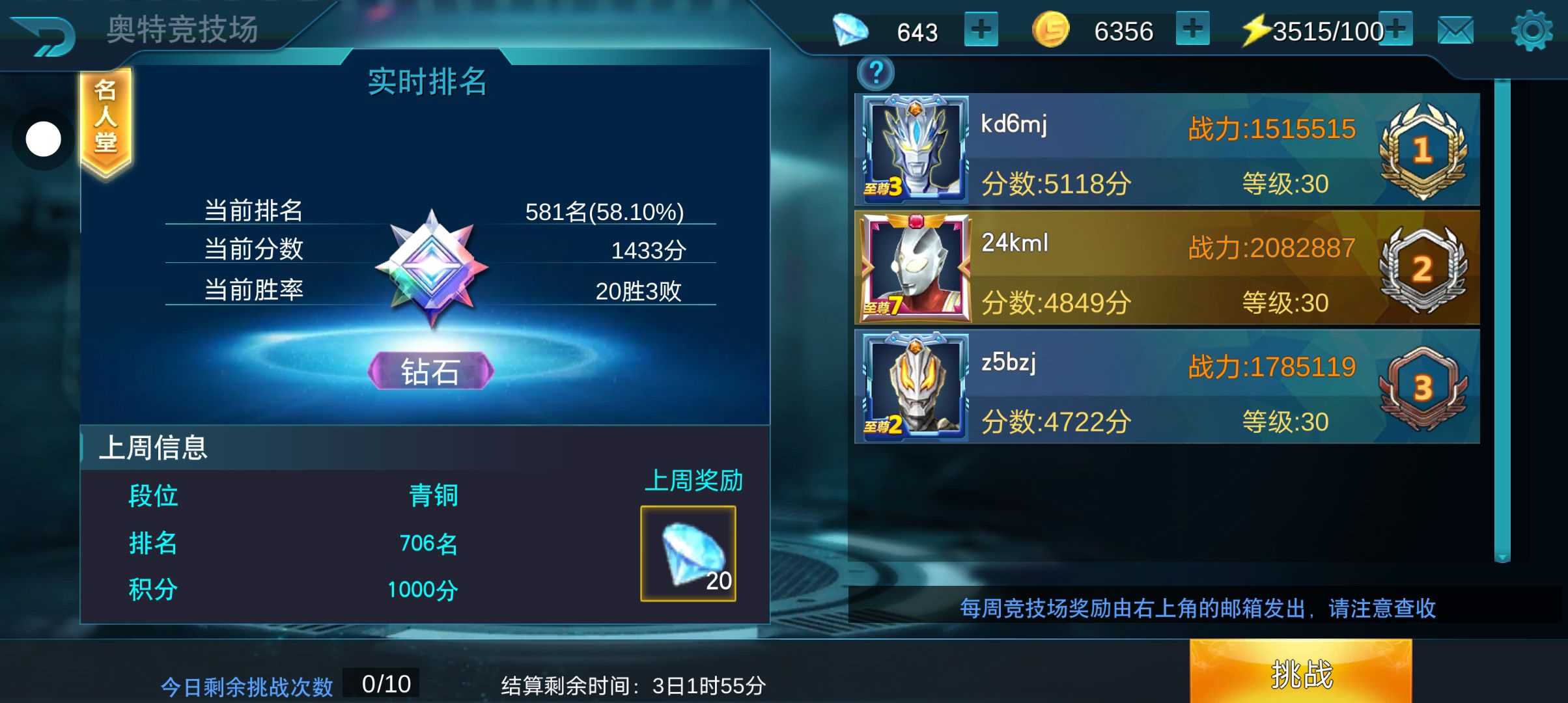Tap the last week's diamond reward box

(688, 553)
